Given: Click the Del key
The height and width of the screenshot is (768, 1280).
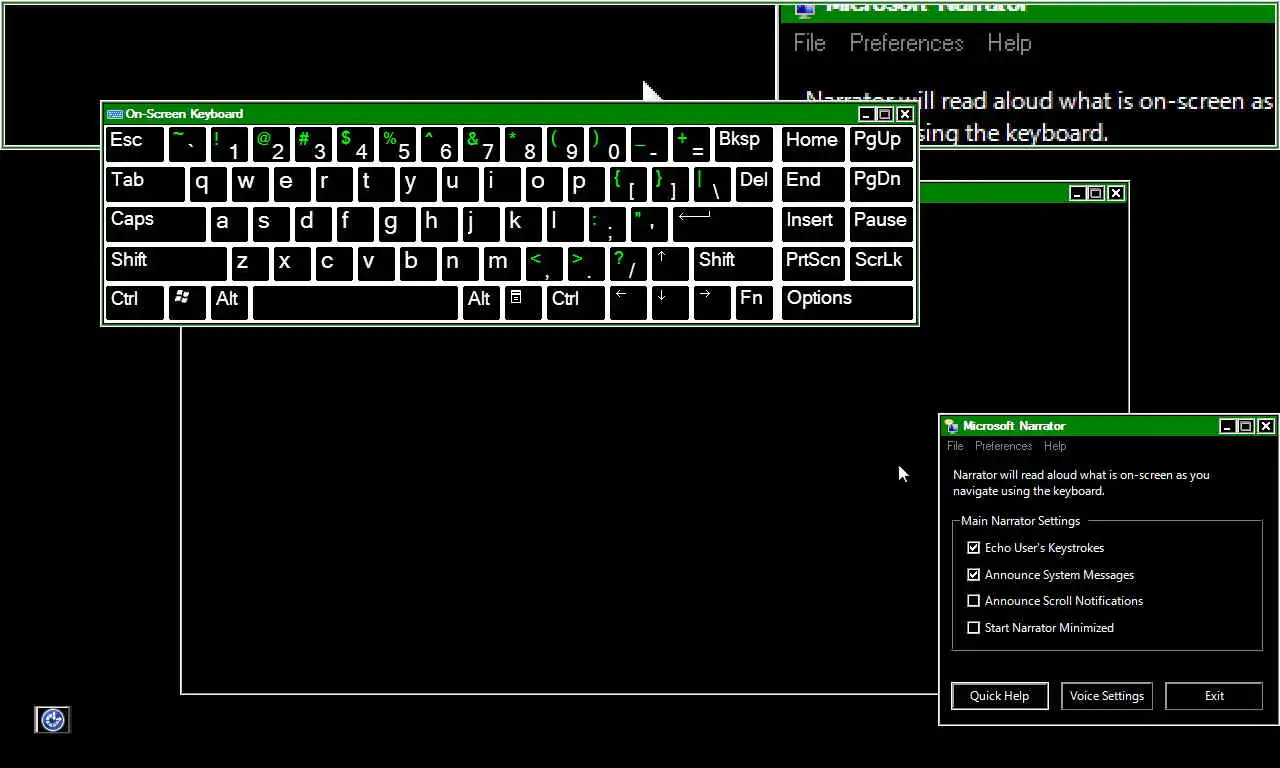Looking at the screenshot, I should [x=754, y=184].
